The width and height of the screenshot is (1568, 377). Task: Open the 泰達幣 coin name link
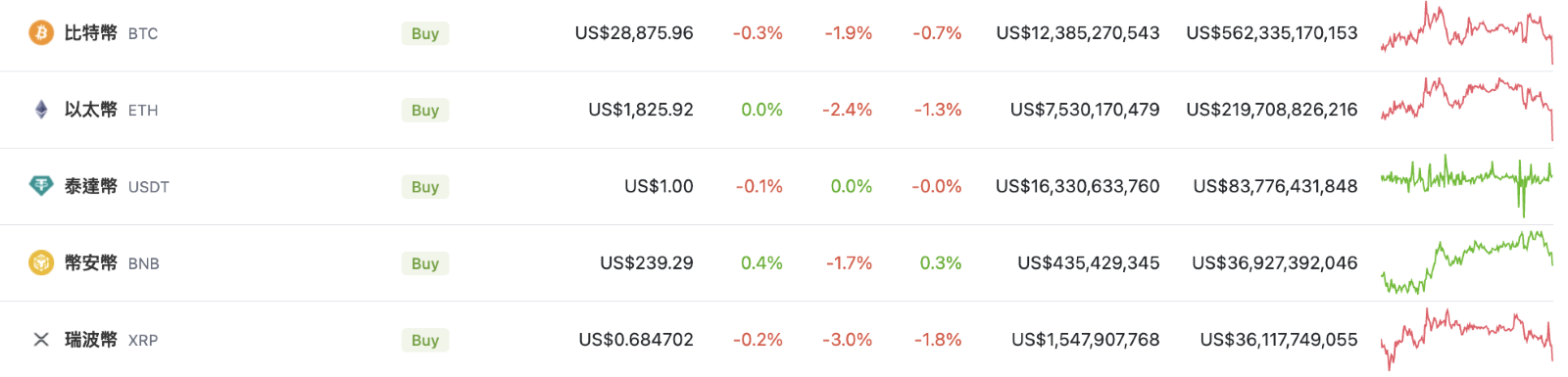(x=90, y=186)
